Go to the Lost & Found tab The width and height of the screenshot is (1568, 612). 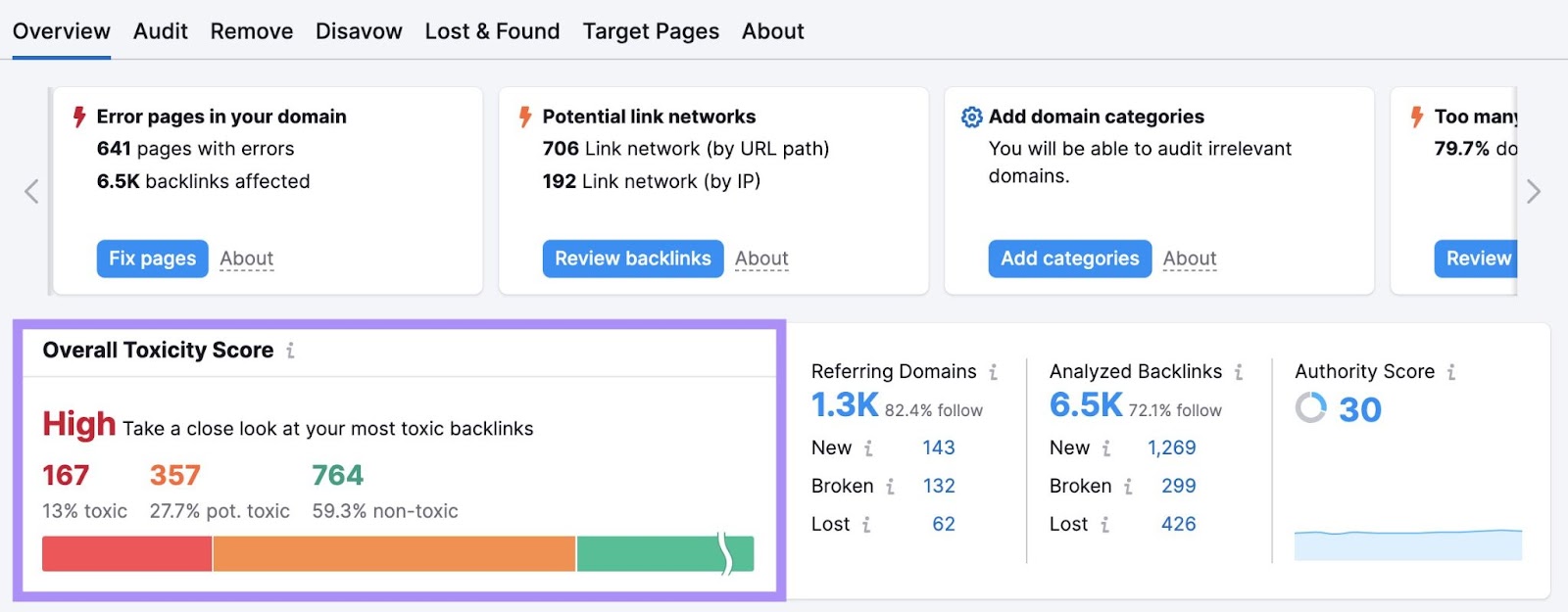coord(492,31)
